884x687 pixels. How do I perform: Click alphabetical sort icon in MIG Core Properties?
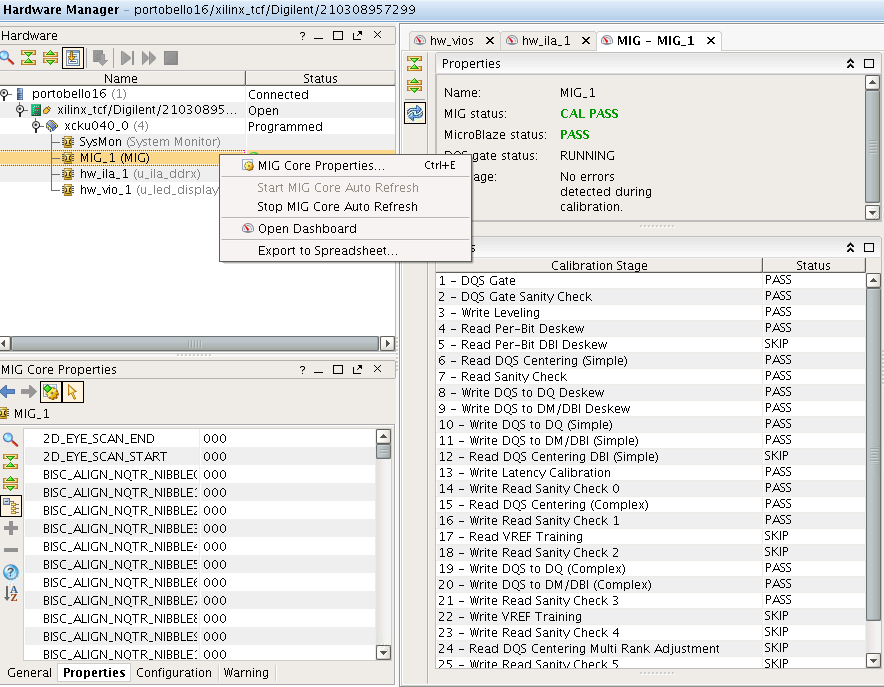[11, 594]
